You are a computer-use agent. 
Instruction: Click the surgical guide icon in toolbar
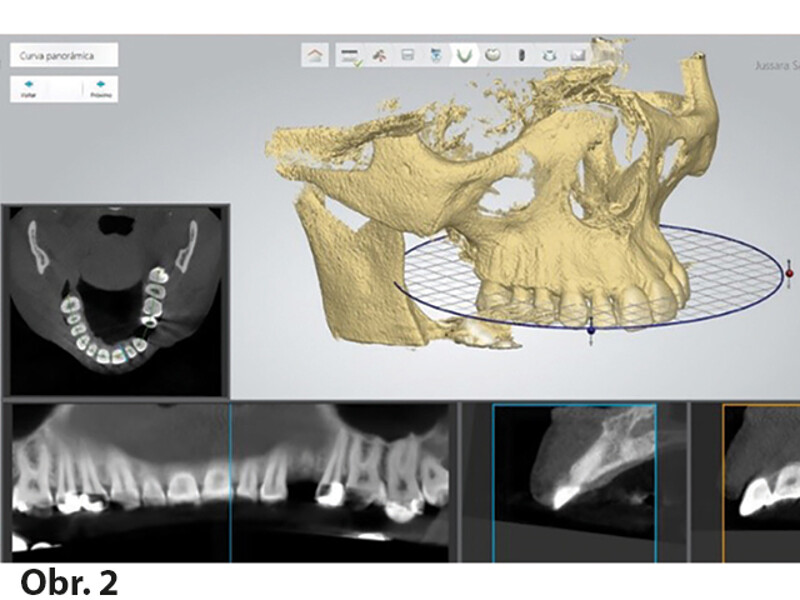(549, 56)
